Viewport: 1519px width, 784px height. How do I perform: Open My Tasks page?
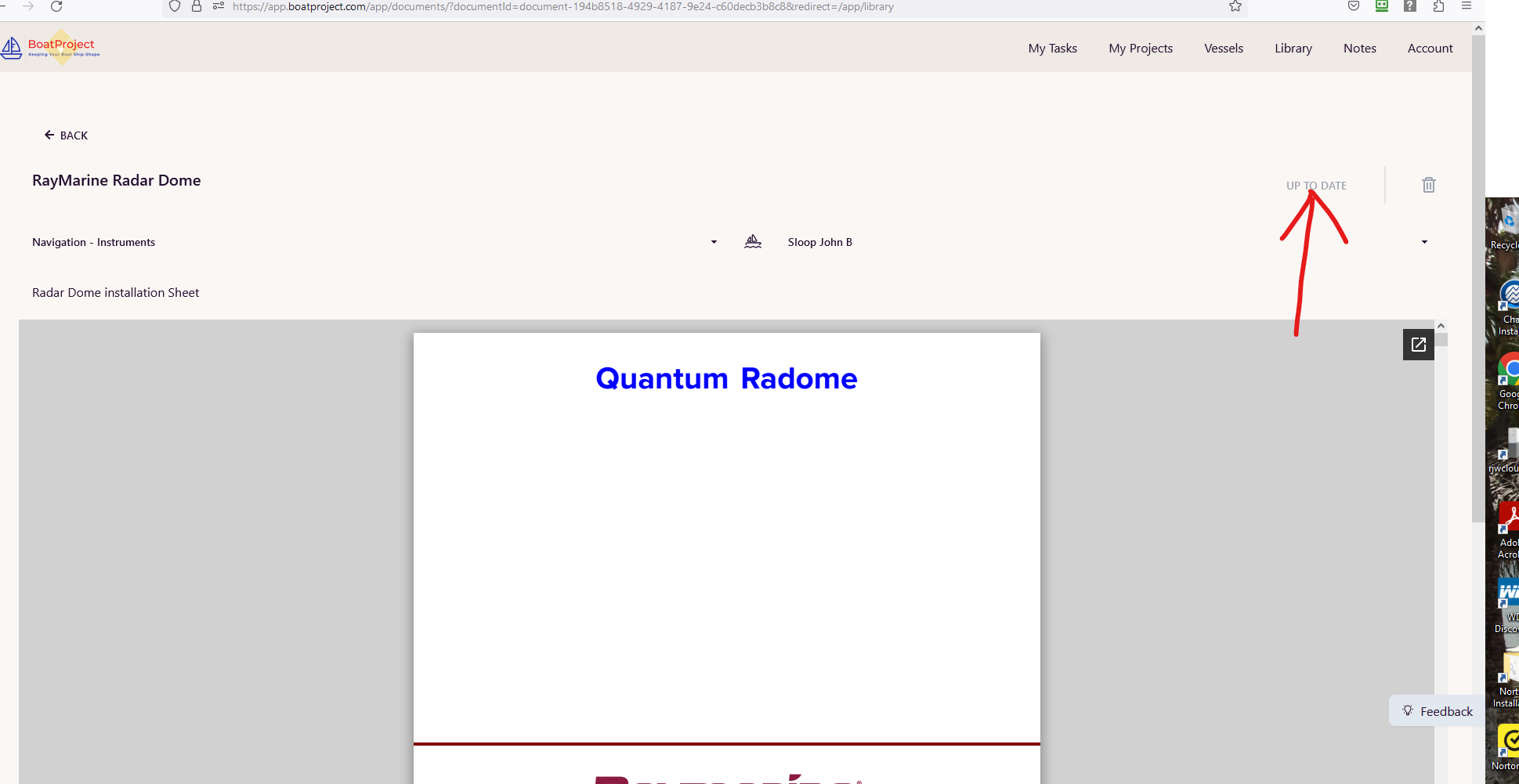[1052, 48]
